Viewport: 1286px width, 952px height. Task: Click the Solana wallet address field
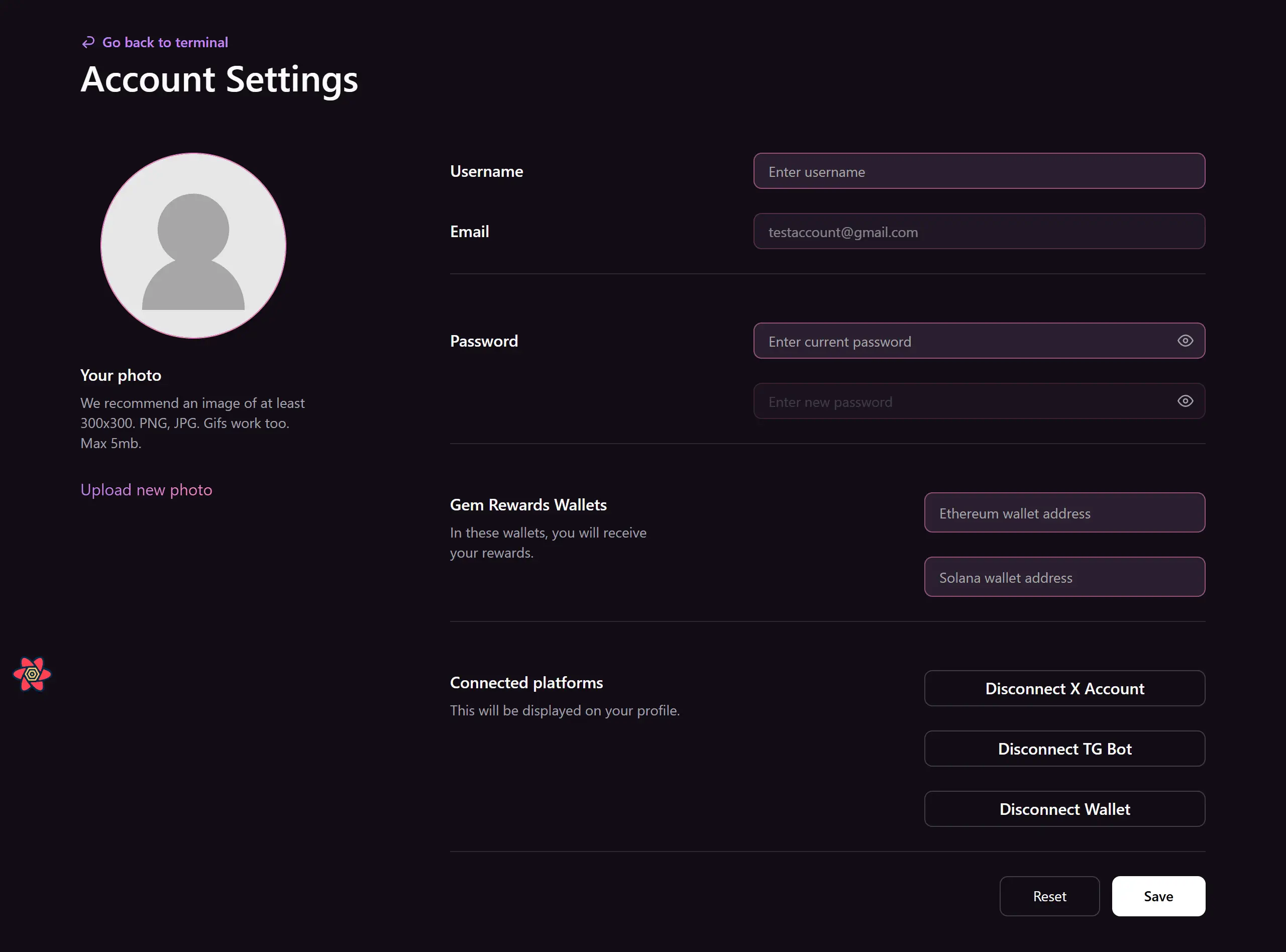(x=1064, y=577)
